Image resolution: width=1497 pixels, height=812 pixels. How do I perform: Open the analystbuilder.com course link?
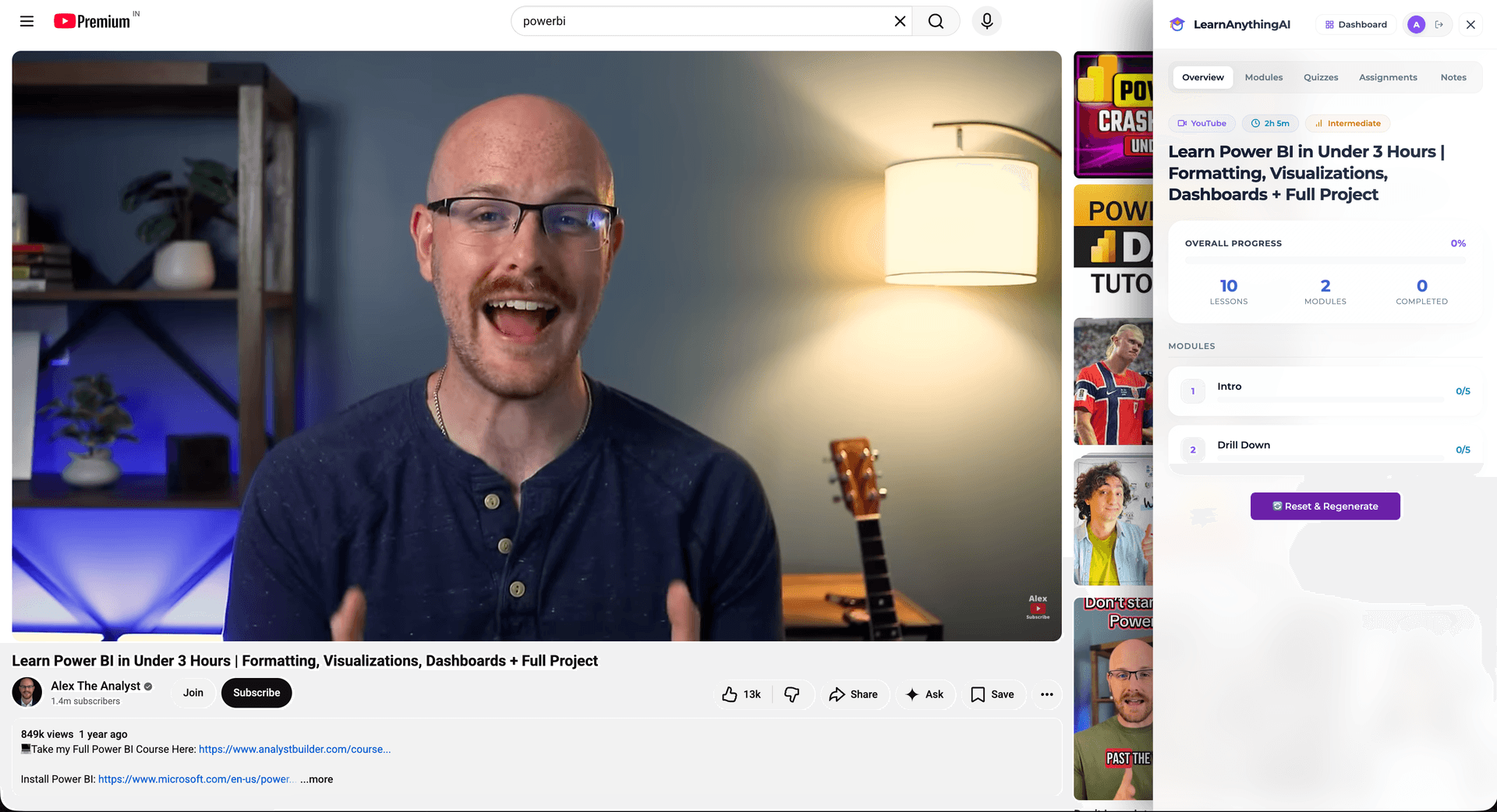click(295, 750)
